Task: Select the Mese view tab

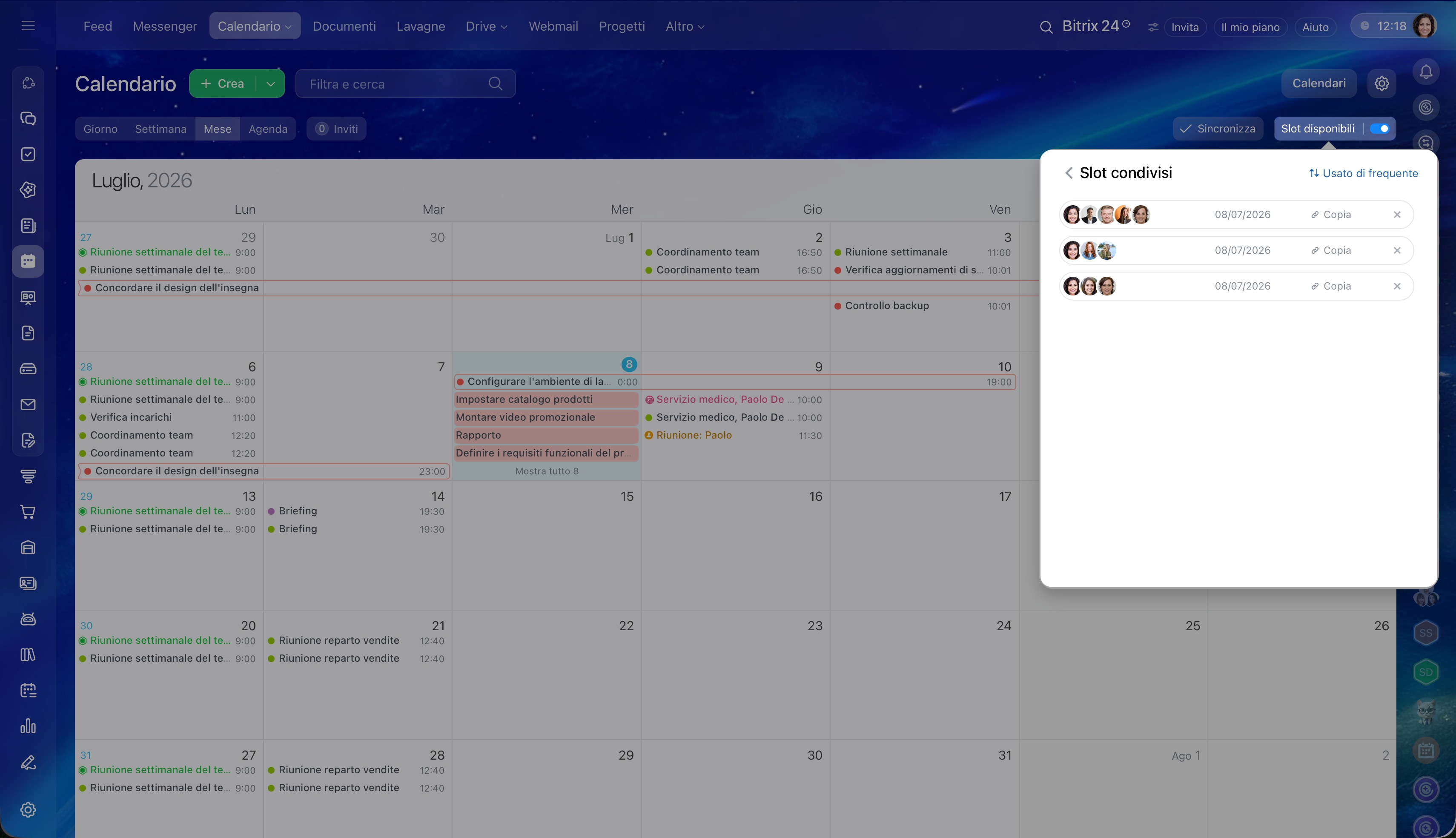Action: pos(218,129)
